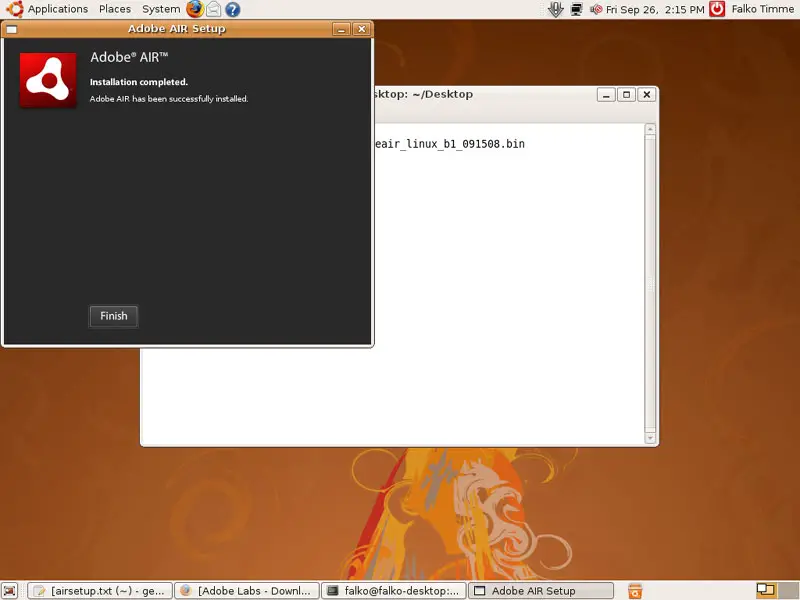Open the mail client launcher icon
800x600 pixels.
(213, 9)
